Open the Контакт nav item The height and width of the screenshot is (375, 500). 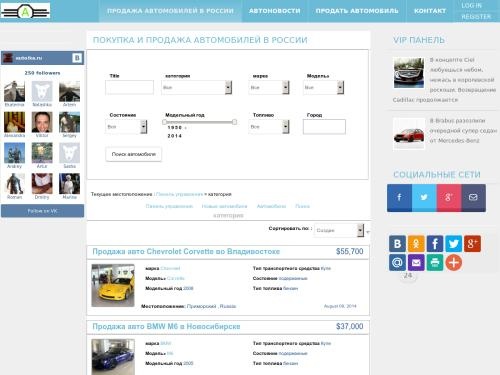pyautogui.click(x=430, y=11)
